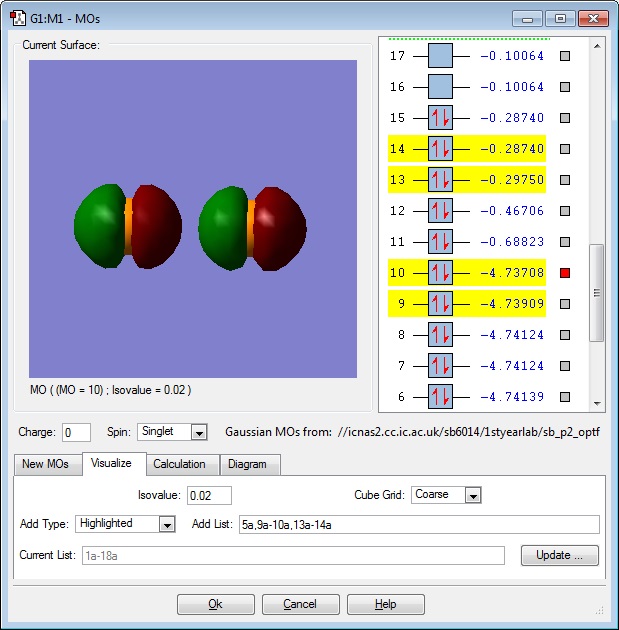Click the Update button
This screenshot has height=630, width=619.
[x=560, y=555]
